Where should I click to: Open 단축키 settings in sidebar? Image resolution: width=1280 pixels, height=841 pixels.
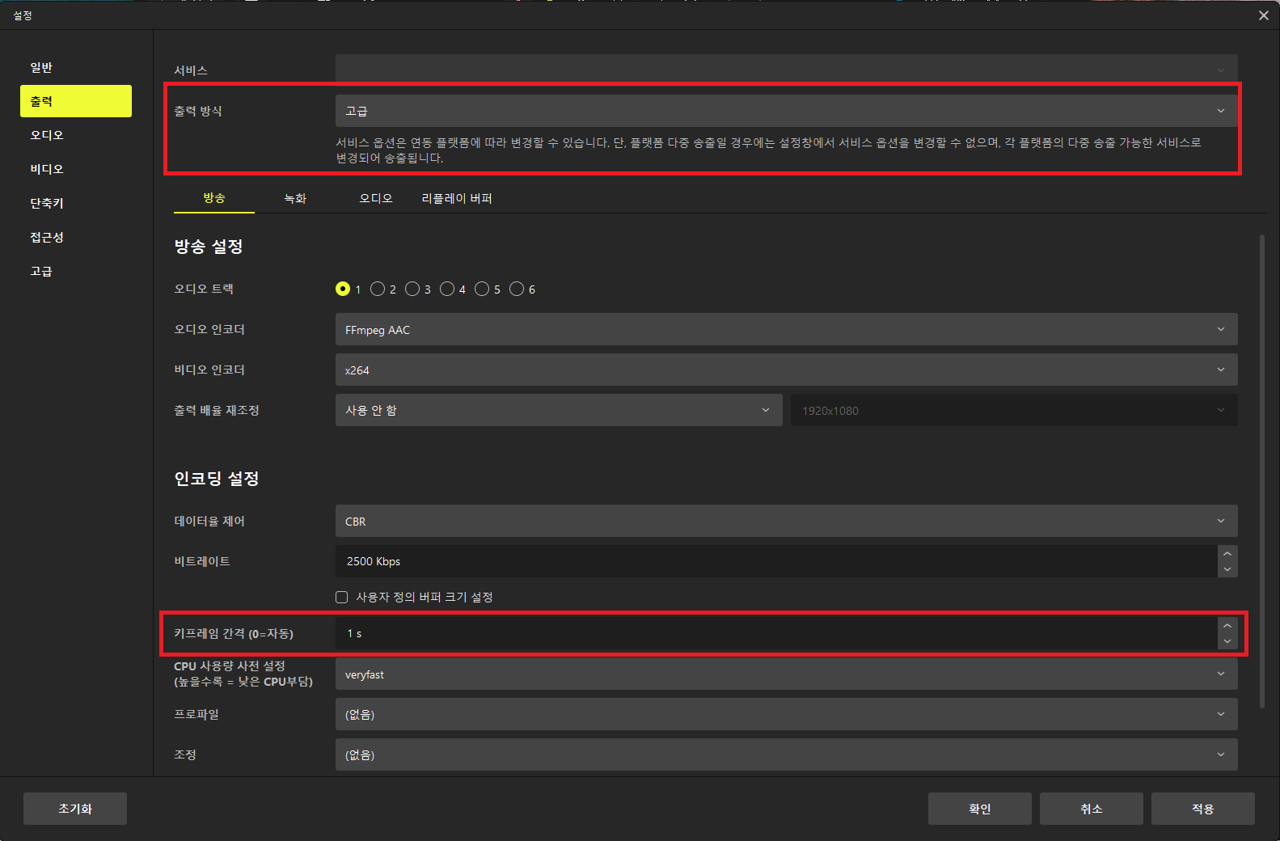pos(47,203)
